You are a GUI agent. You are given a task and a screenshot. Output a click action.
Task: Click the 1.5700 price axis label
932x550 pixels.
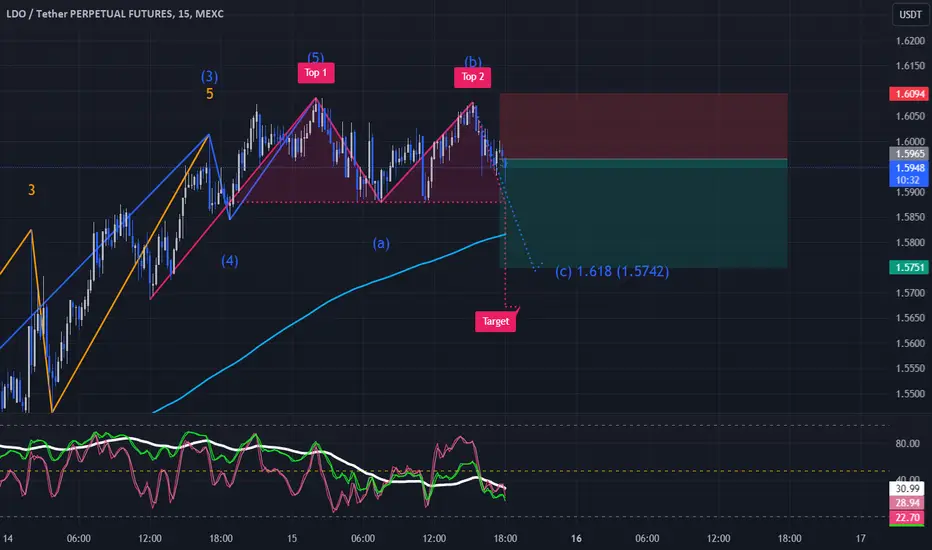pos(910,293)
